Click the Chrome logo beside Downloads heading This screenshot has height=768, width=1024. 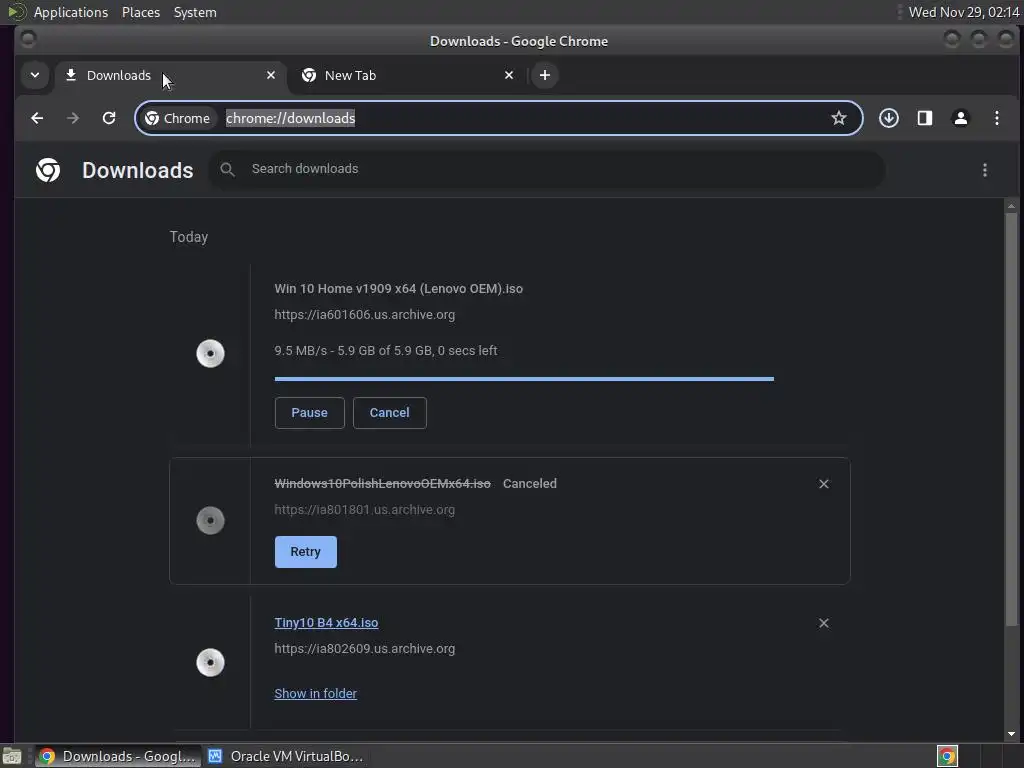coord(48,170)
